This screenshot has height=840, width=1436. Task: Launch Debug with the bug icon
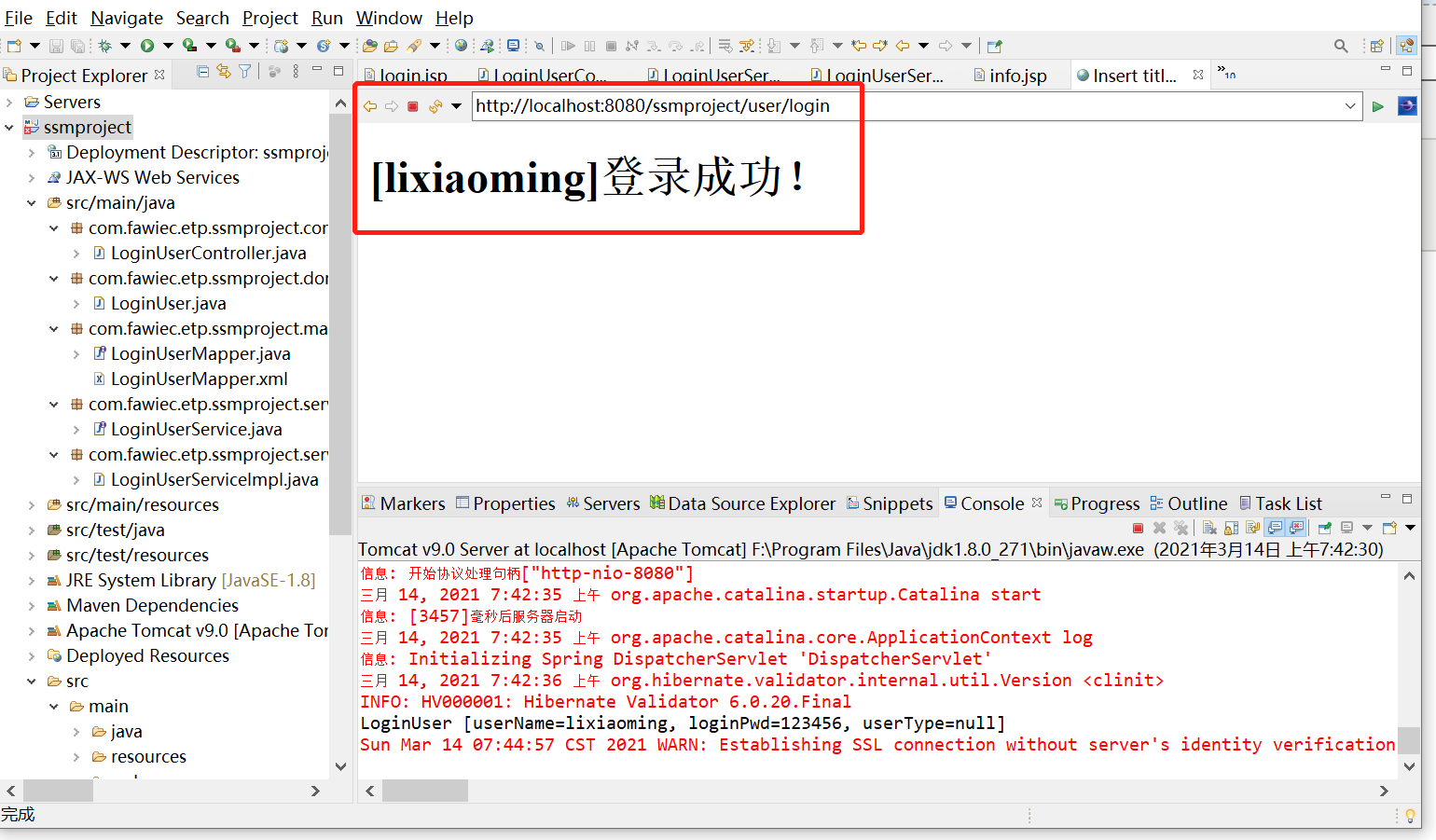(x=104, y=46)
